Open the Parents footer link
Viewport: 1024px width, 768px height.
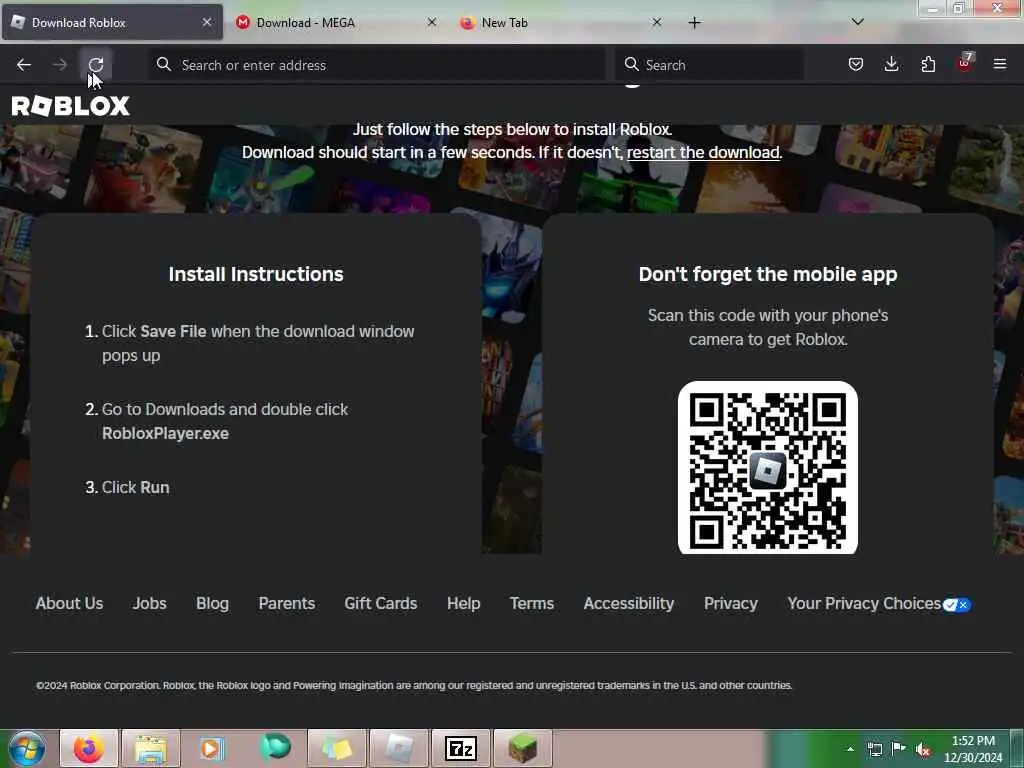click(287, 603)
